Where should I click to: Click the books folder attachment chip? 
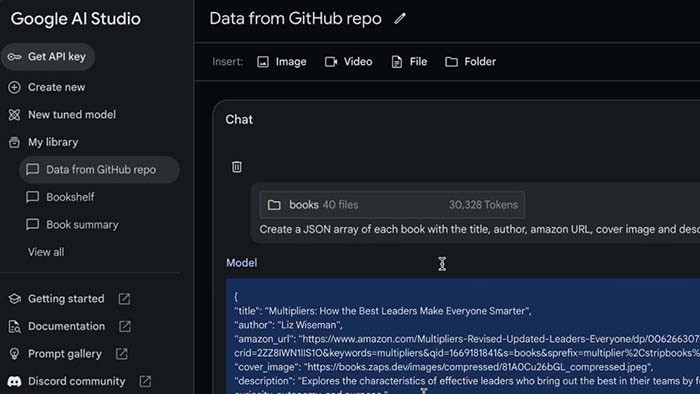click(392, 205)
